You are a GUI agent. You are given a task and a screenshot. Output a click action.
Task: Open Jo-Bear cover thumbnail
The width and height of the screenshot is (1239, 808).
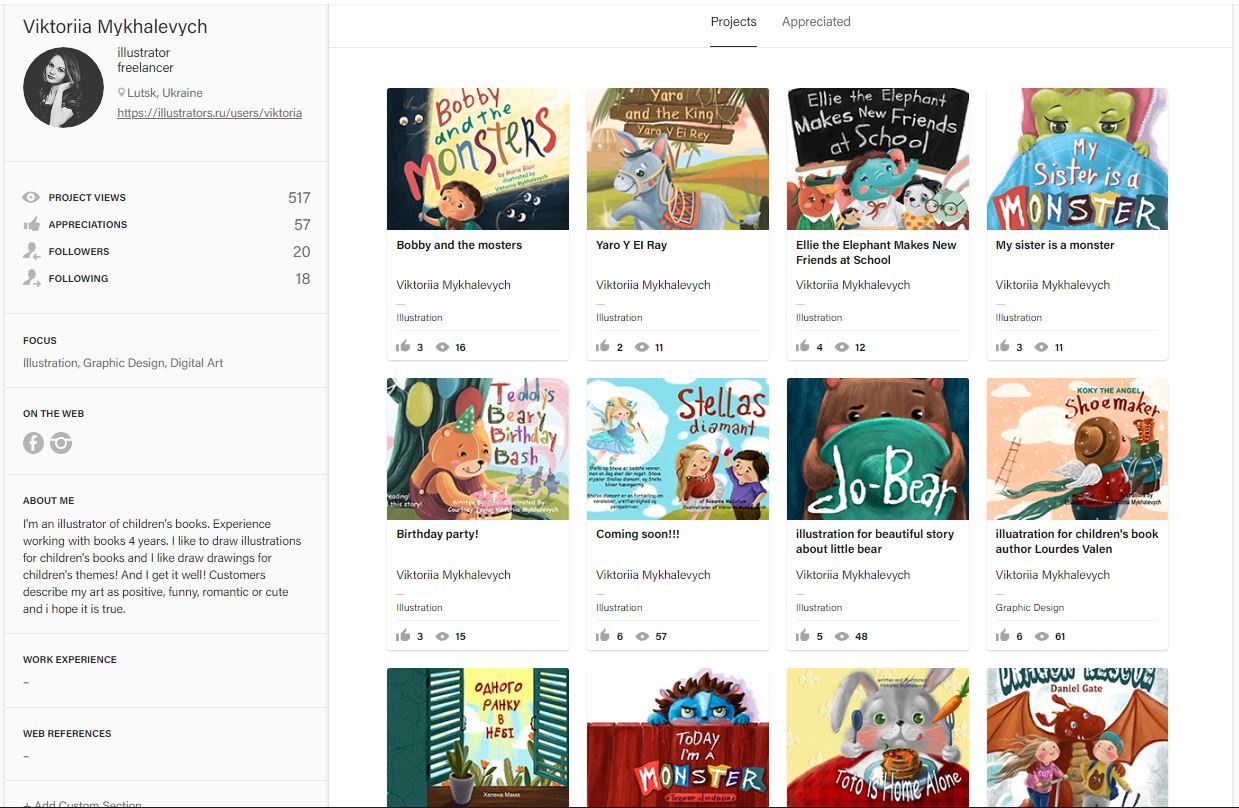(878, 449)
